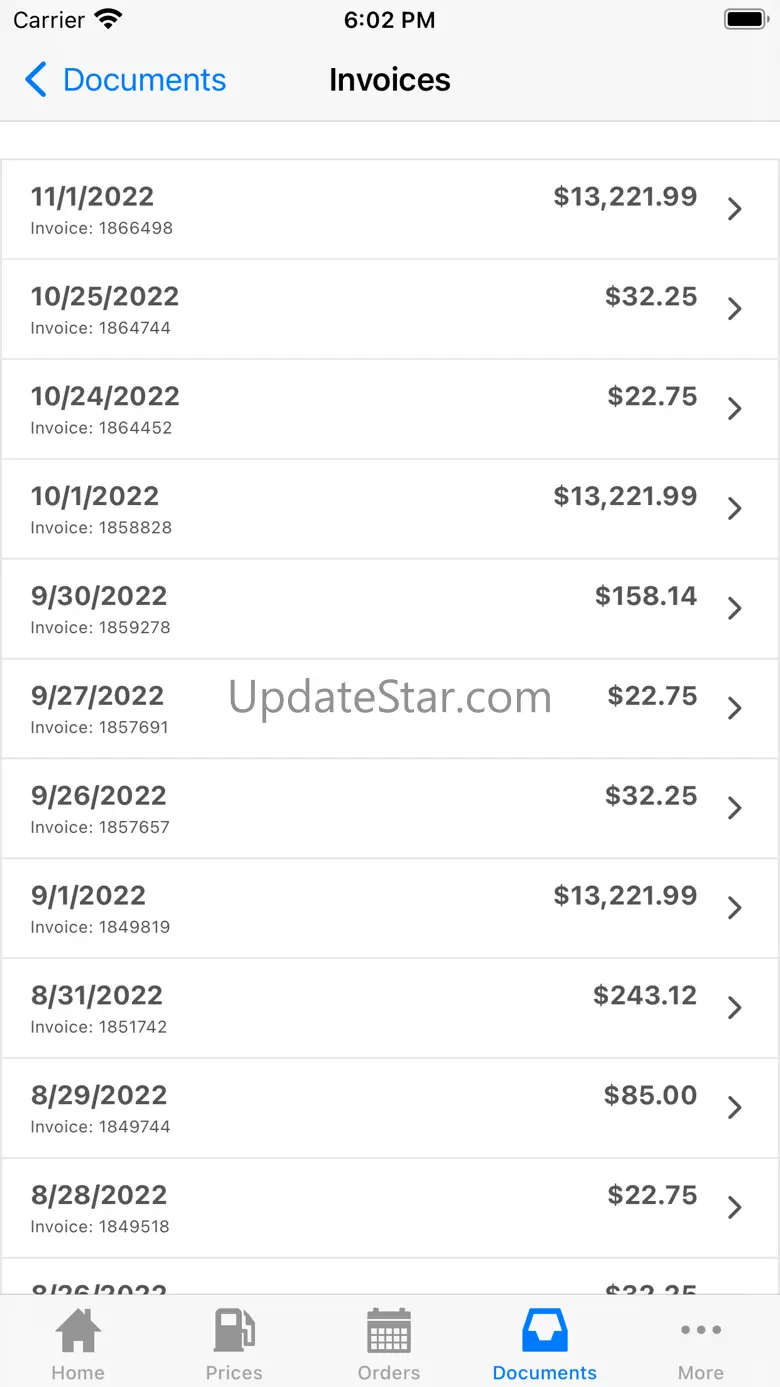
Task: Open the 8/29/2022 invoice for $85.00
Action: [x=390, y=1108]
